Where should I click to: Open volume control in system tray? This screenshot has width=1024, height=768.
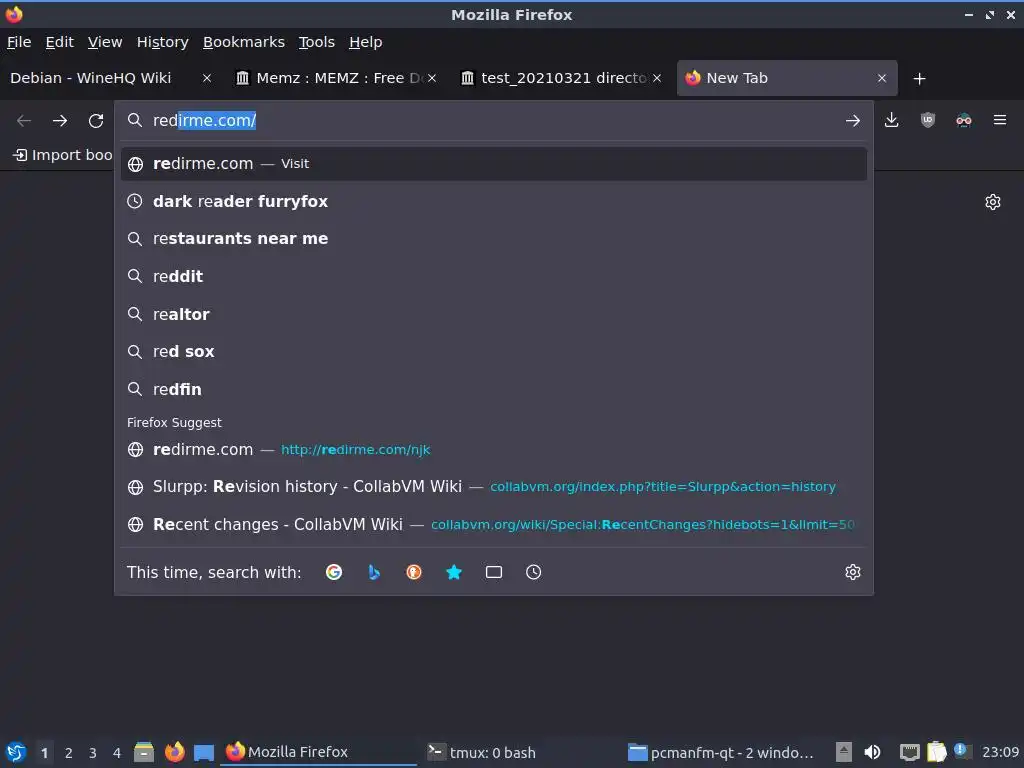872,752
